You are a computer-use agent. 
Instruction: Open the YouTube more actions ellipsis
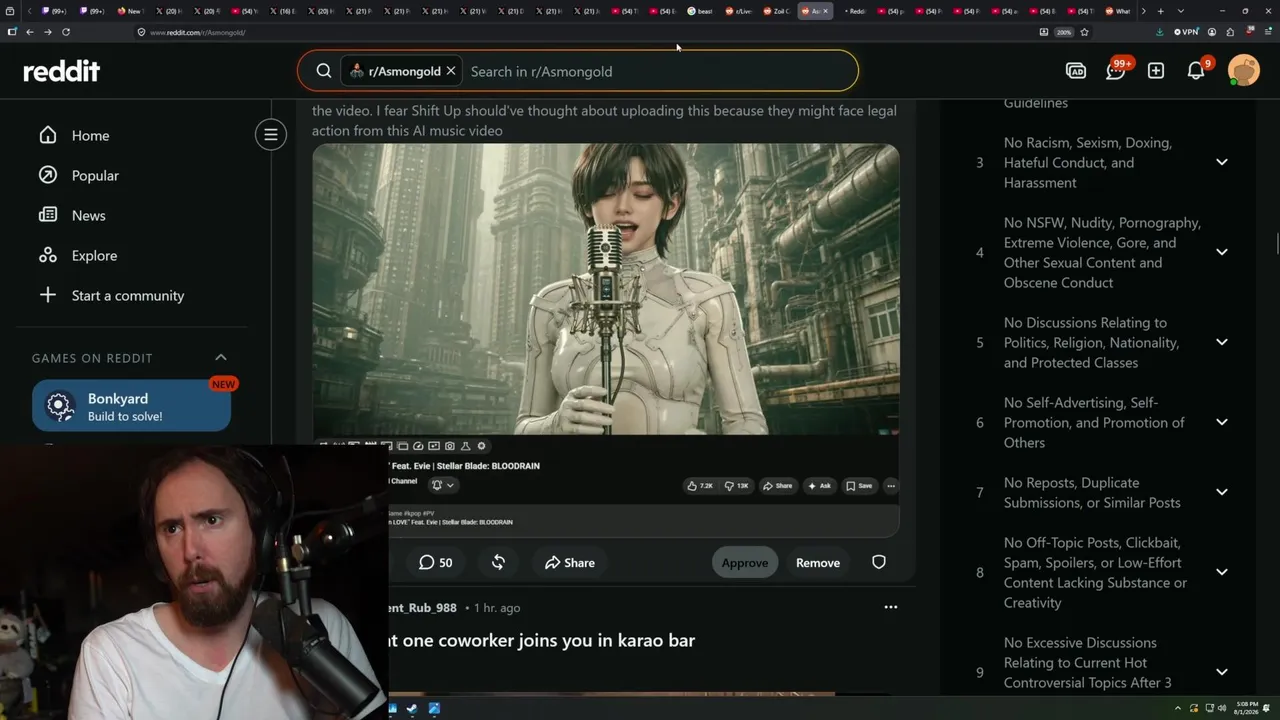(891, 486)
